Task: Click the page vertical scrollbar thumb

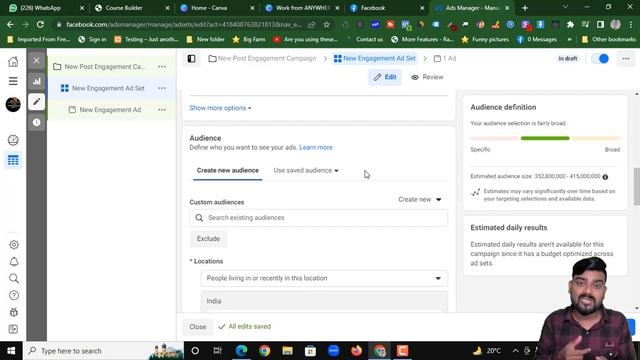Action: pyautogui.click(x=637, y=186)
